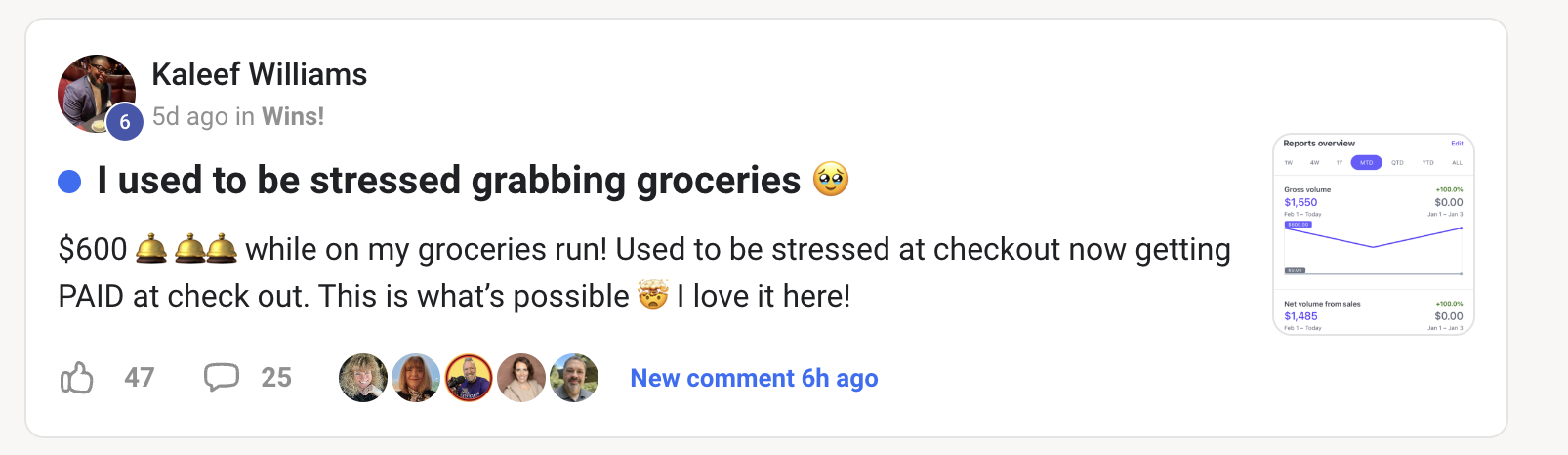Click the Kaleef Williams author name
Screen dimensions: 1568x455
260,74
